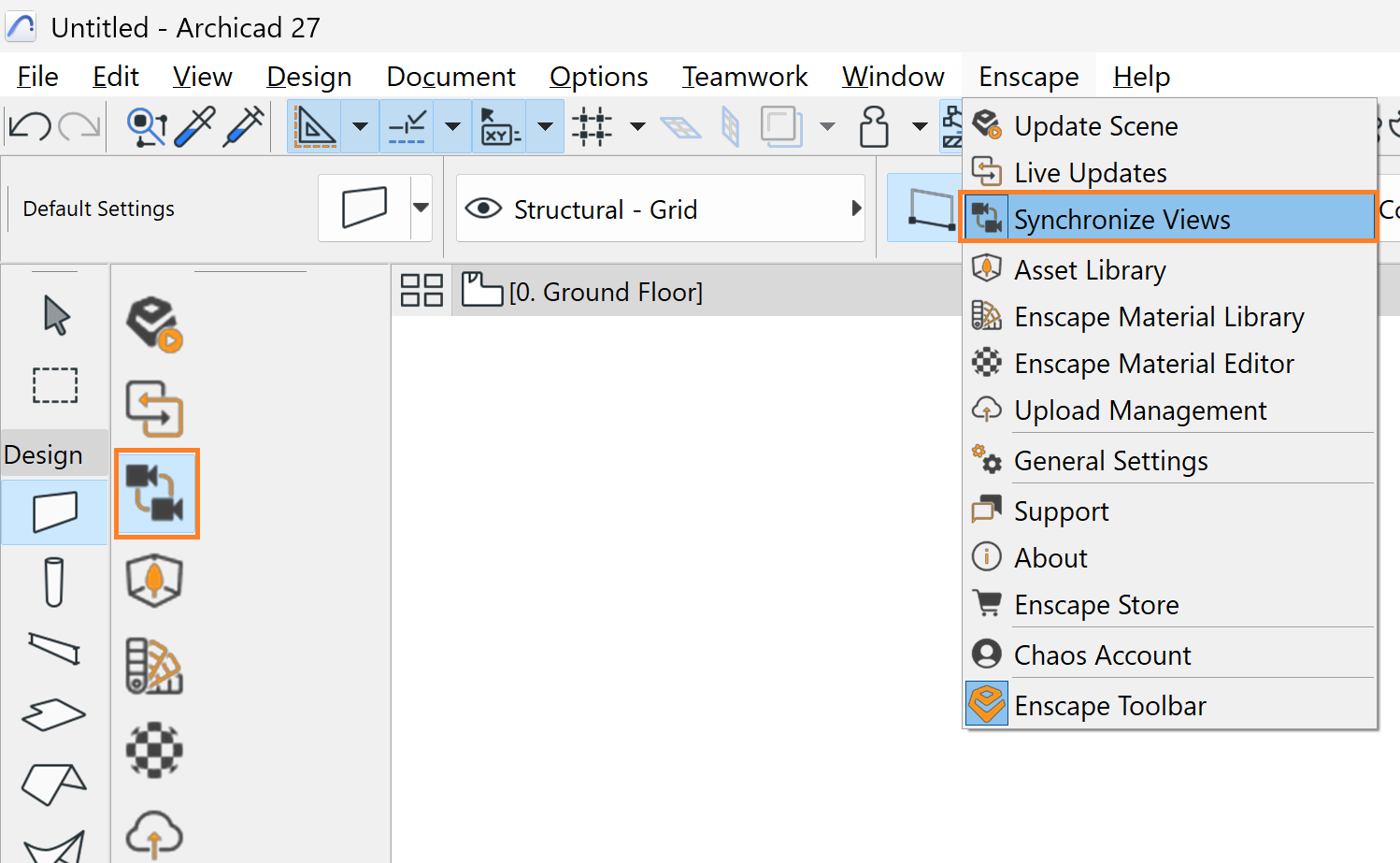Open the View menu
This screenshot has height=863, width=1400.
203,77
